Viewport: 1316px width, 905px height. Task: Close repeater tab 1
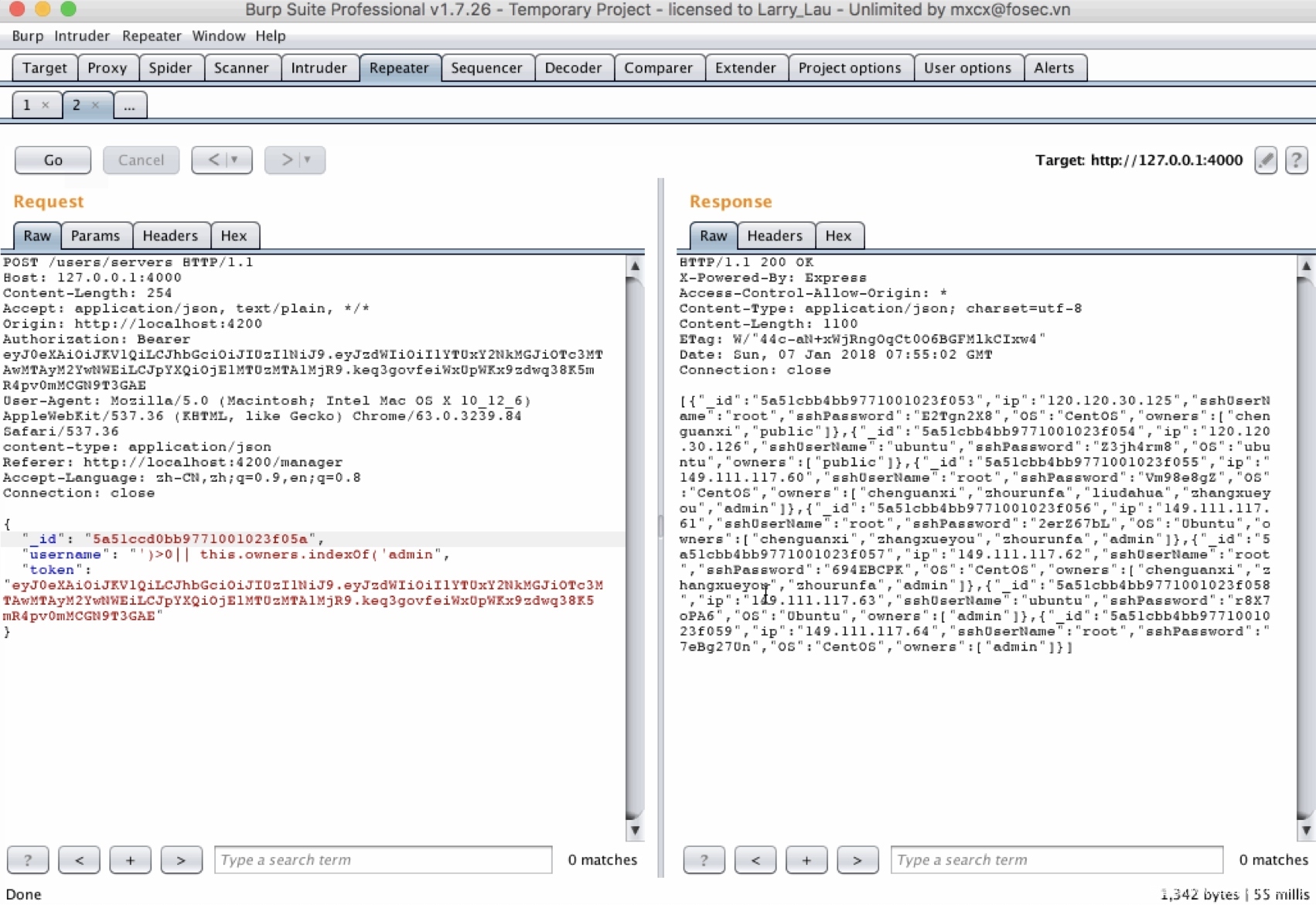45,105
